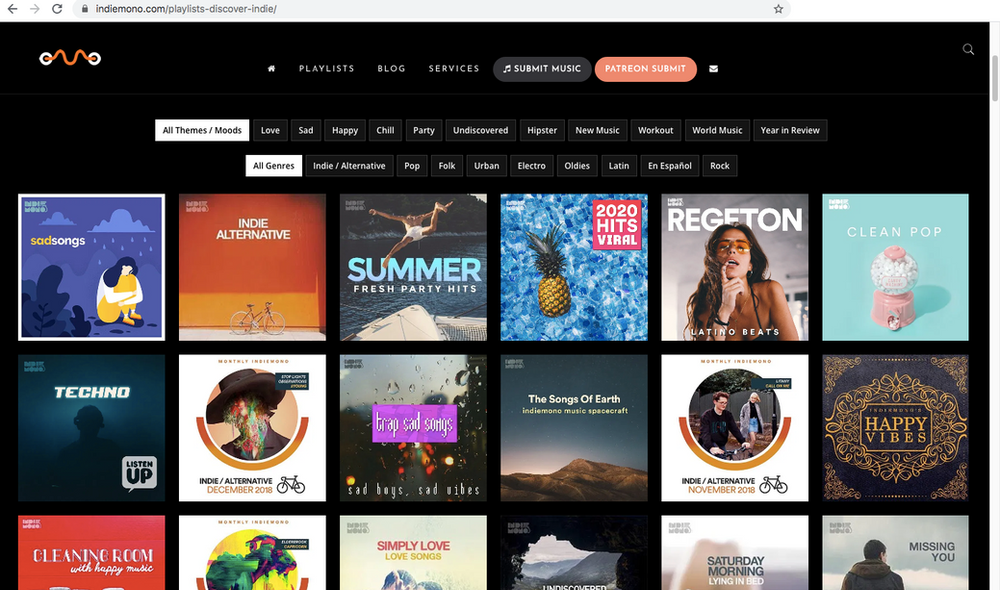The height and width of the screenshot is (590, 1000).
Task: Open Saturday Morning Lying in Bed playlist
Action: (735, 552)
